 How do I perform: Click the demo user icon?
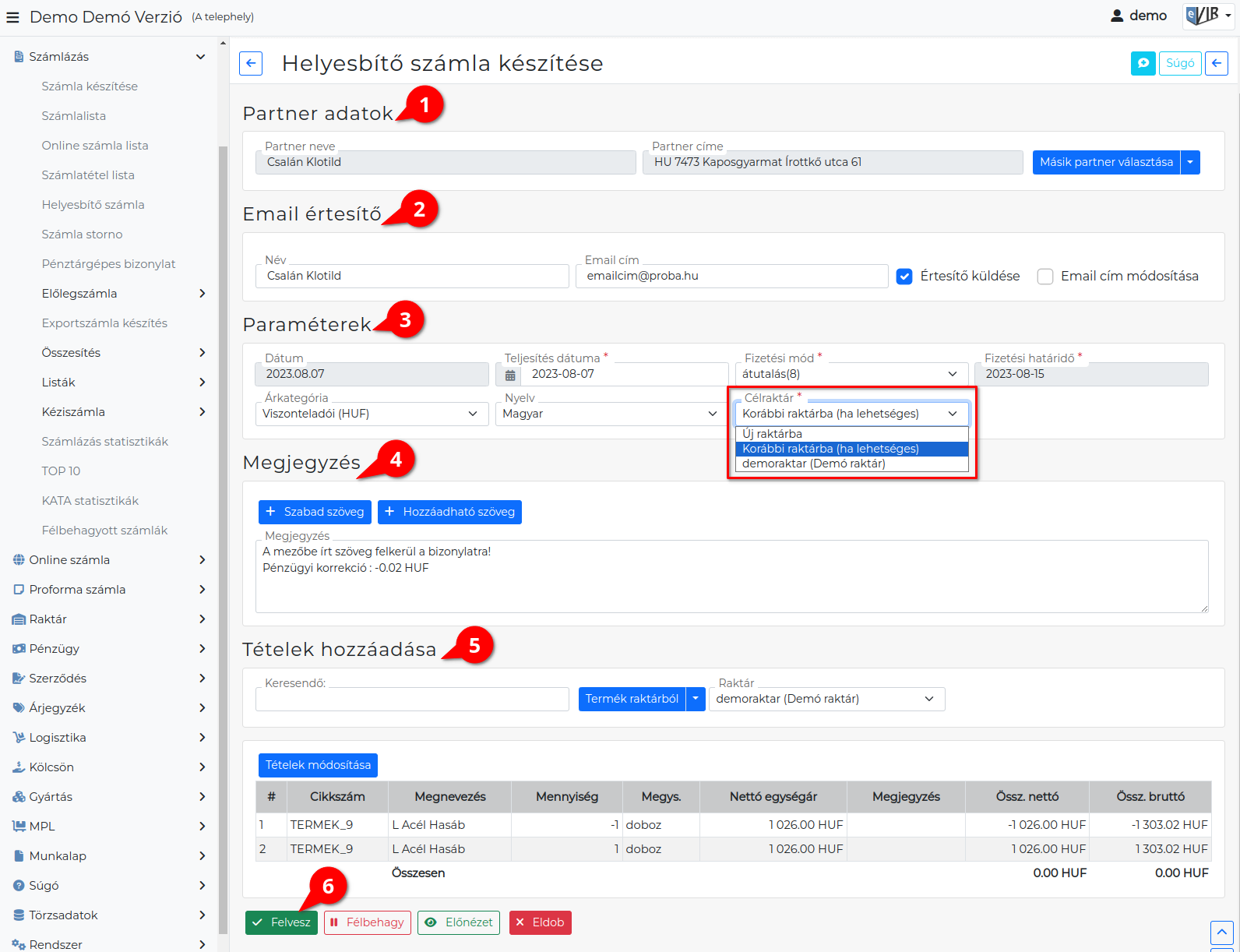point(1117,16)
